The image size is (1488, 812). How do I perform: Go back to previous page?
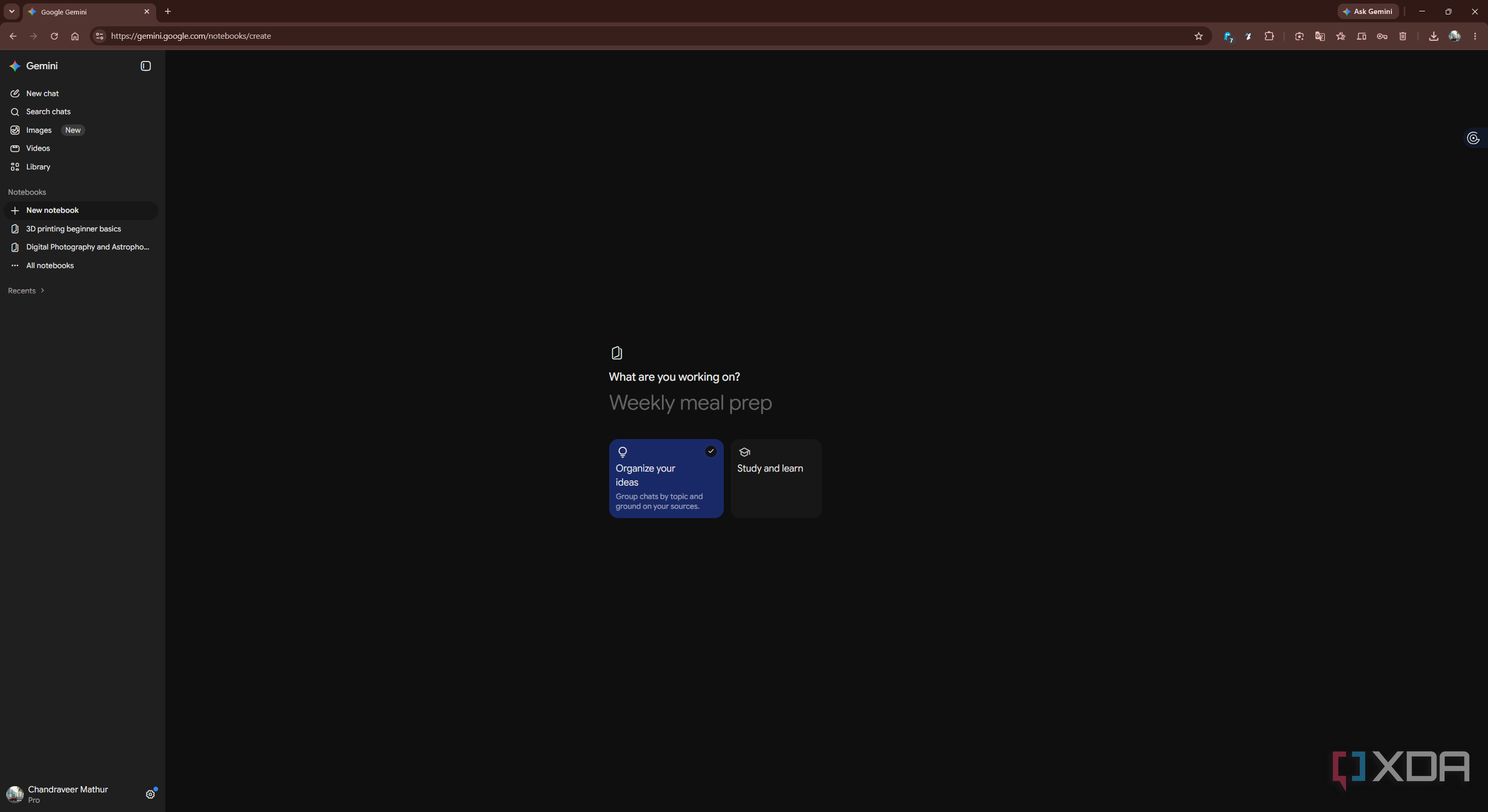pyautogui.click(x=13, y=36)
